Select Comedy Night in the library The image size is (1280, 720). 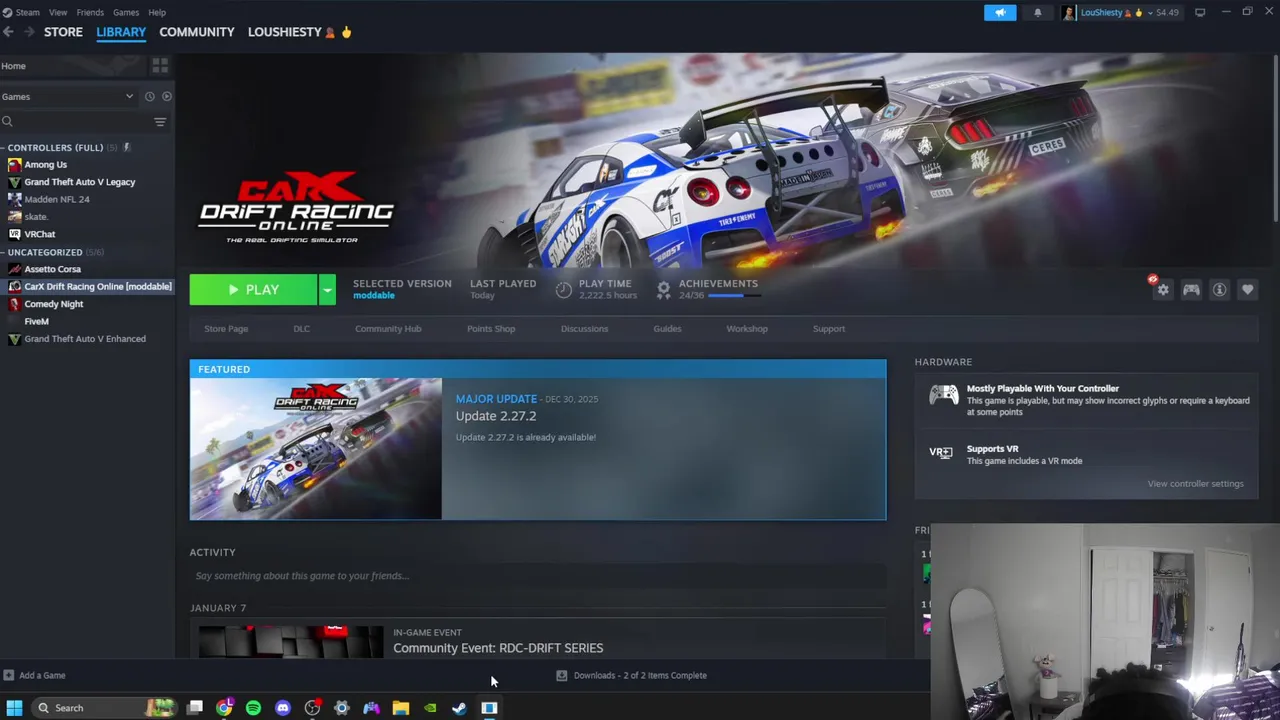coord(54,304)
